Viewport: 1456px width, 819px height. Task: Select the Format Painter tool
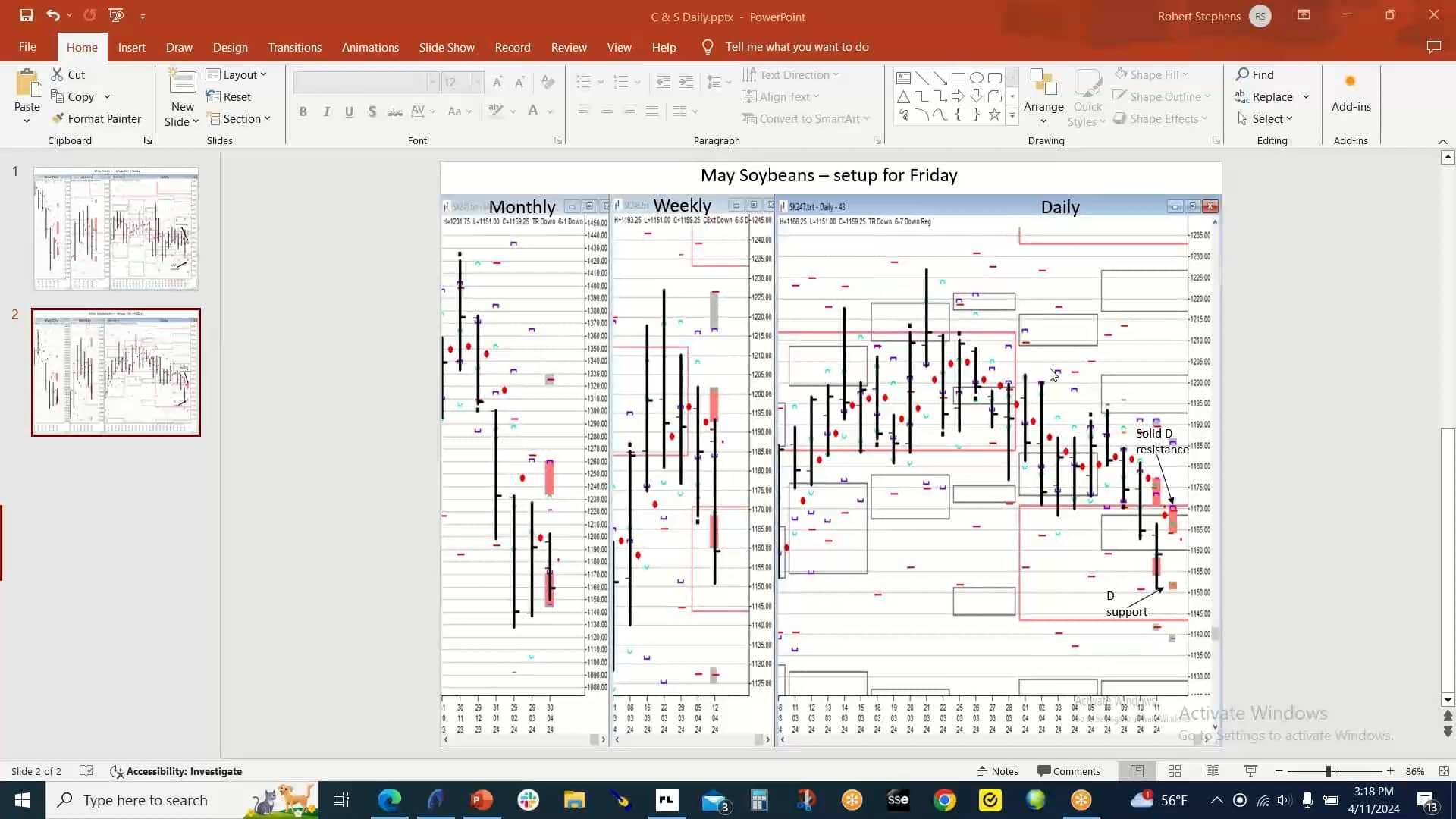pos(97,118)
